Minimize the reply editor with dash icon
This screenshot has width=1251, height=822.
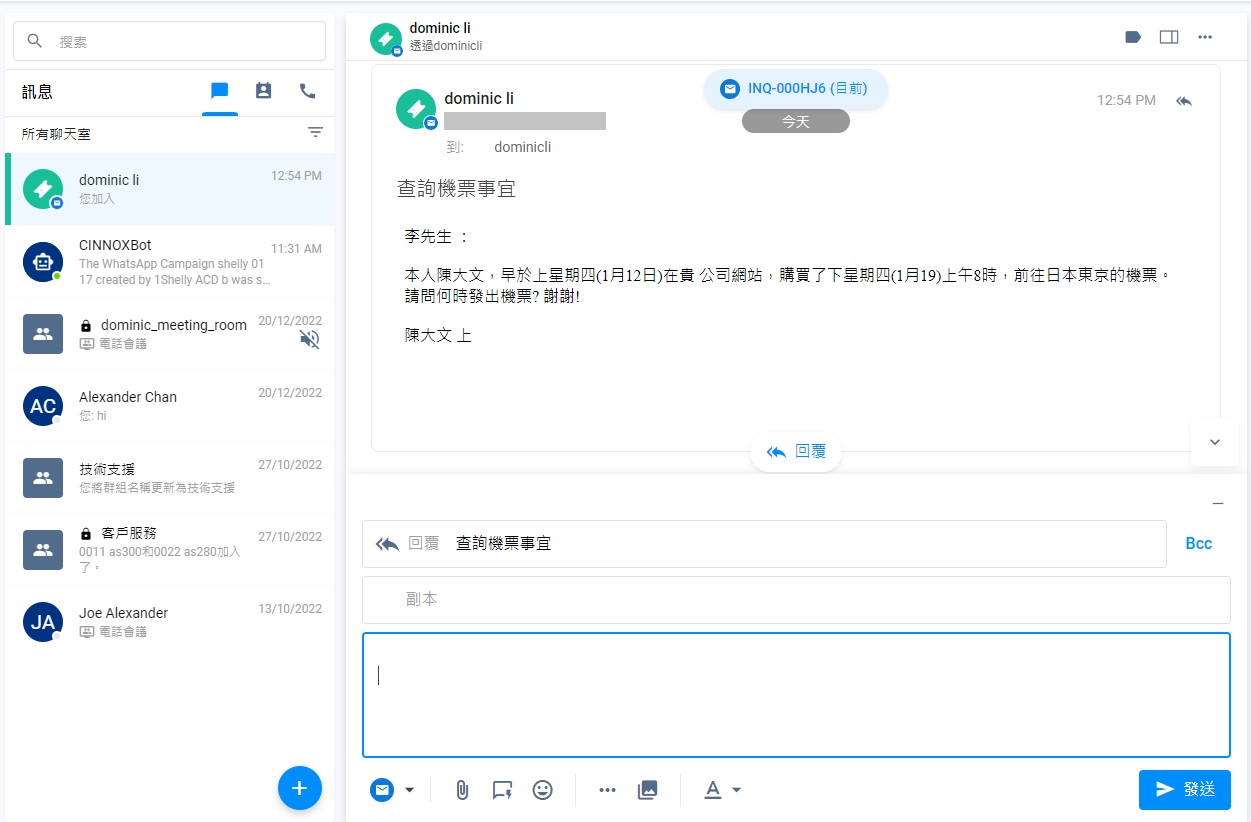pyautogui.click(x=1218, y=504)
